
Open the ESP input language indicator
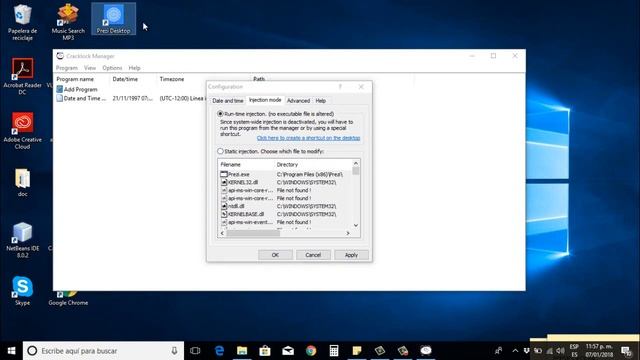point(574,351)
